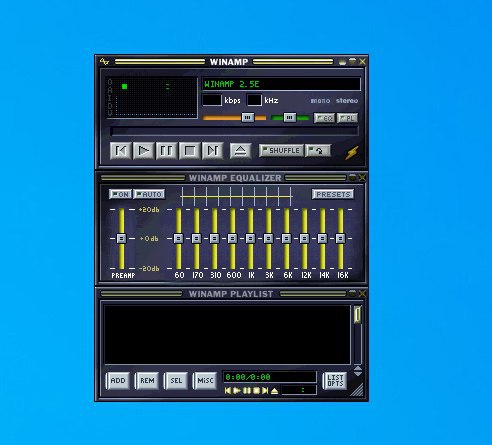Toggle the EQ window button

pyautogui.click(x=324, y=118)
